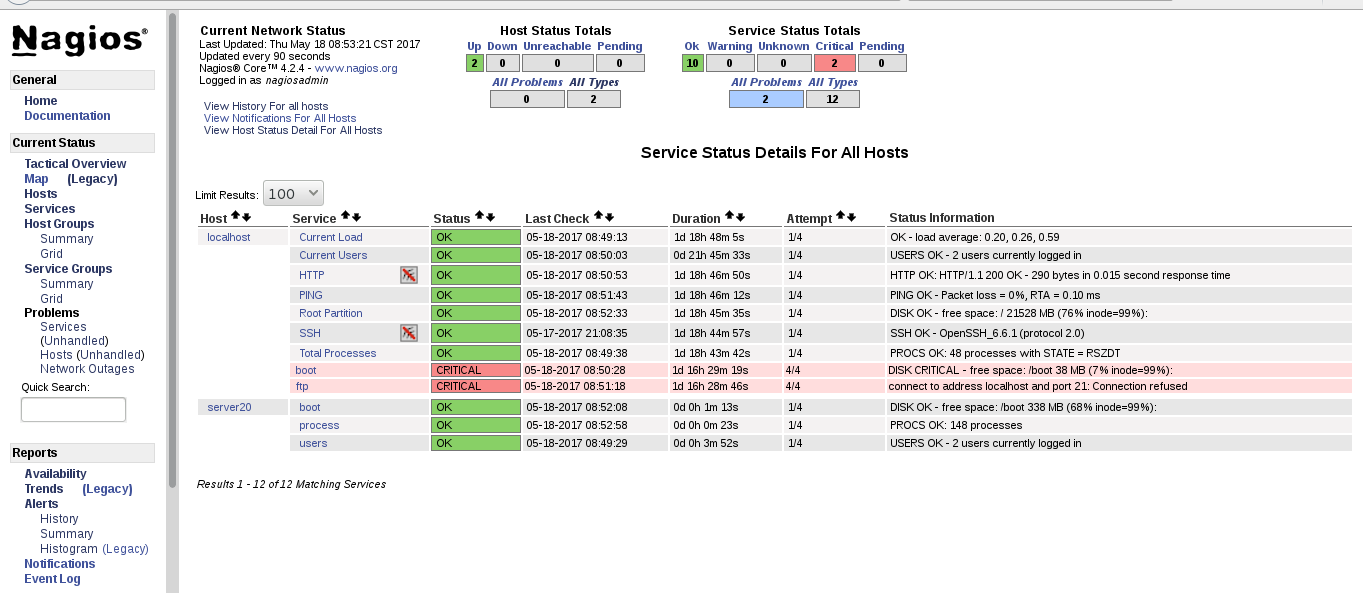Sort Service column descending with down arrow
The height and width of the screenshot is (593, 1363).
pyautogui.click(x=356, y=217)
